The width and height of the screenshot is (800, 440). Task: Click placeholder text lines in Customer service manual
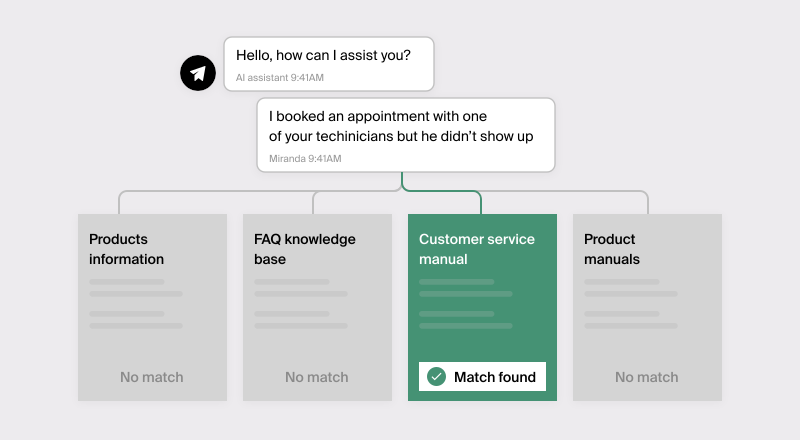coord(466,304)
